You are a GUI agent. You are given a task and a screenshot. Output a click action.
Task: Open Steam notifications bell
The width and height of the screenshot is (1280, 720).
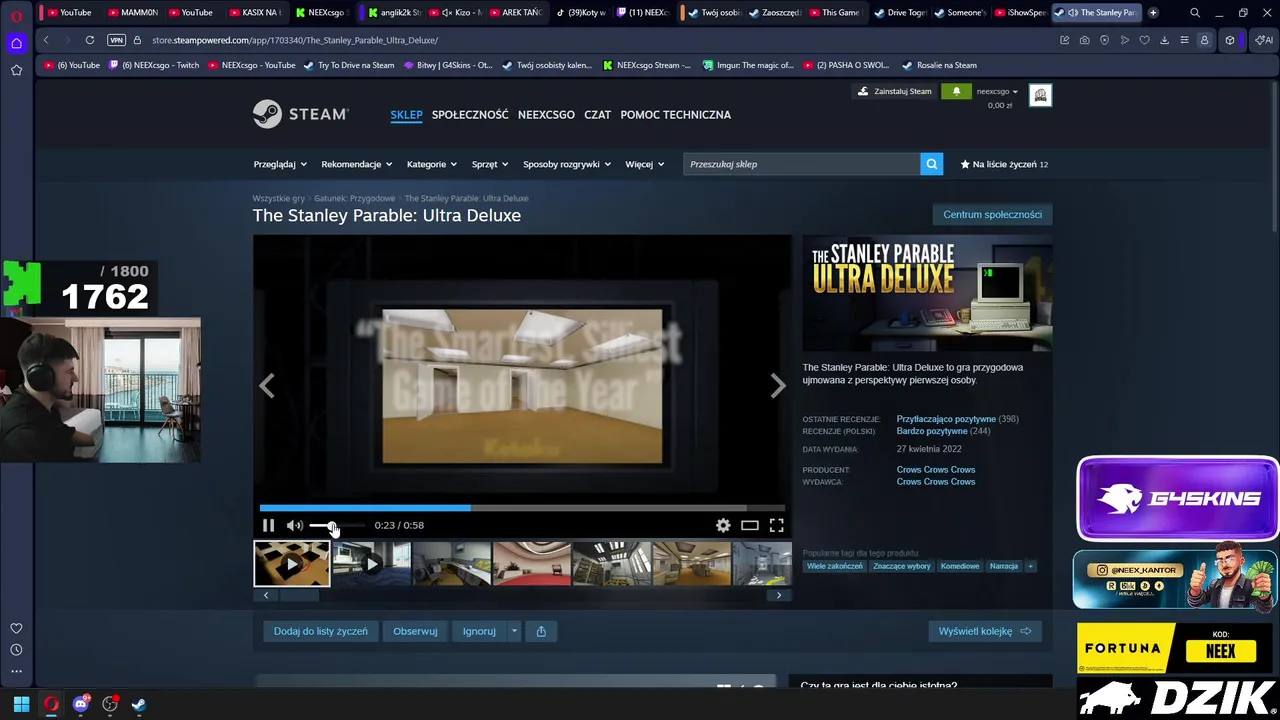click(956, 91)
